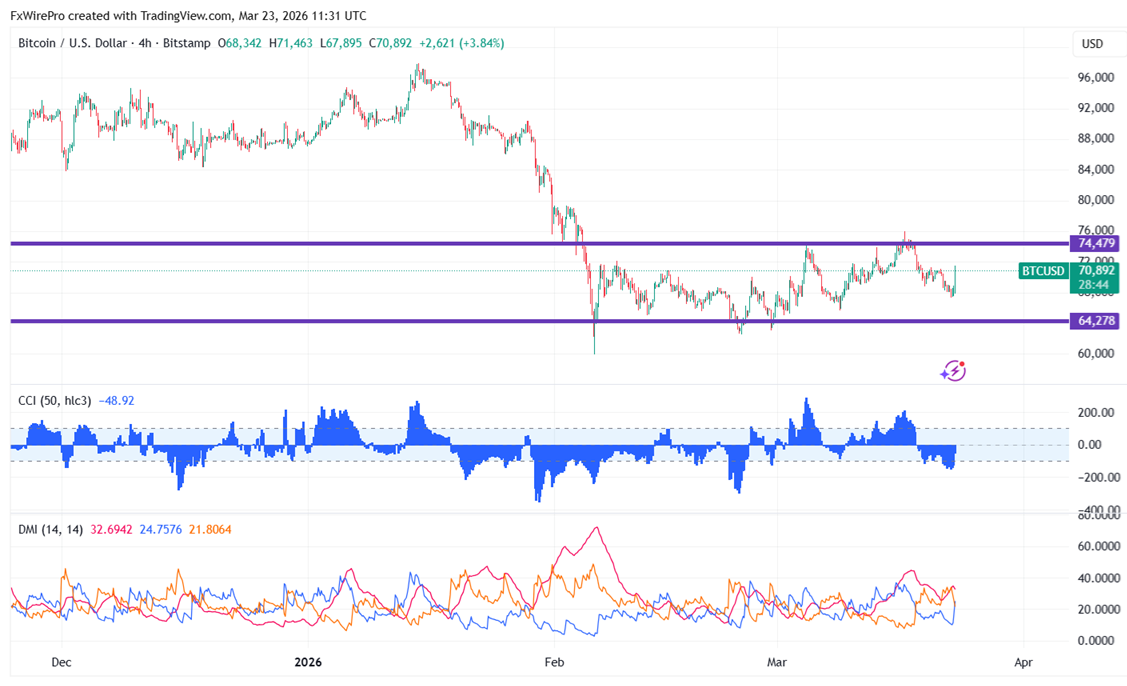Click the CCI value -48.92
The height and width of the screenshot is (686, 1127).
[117, 400]
